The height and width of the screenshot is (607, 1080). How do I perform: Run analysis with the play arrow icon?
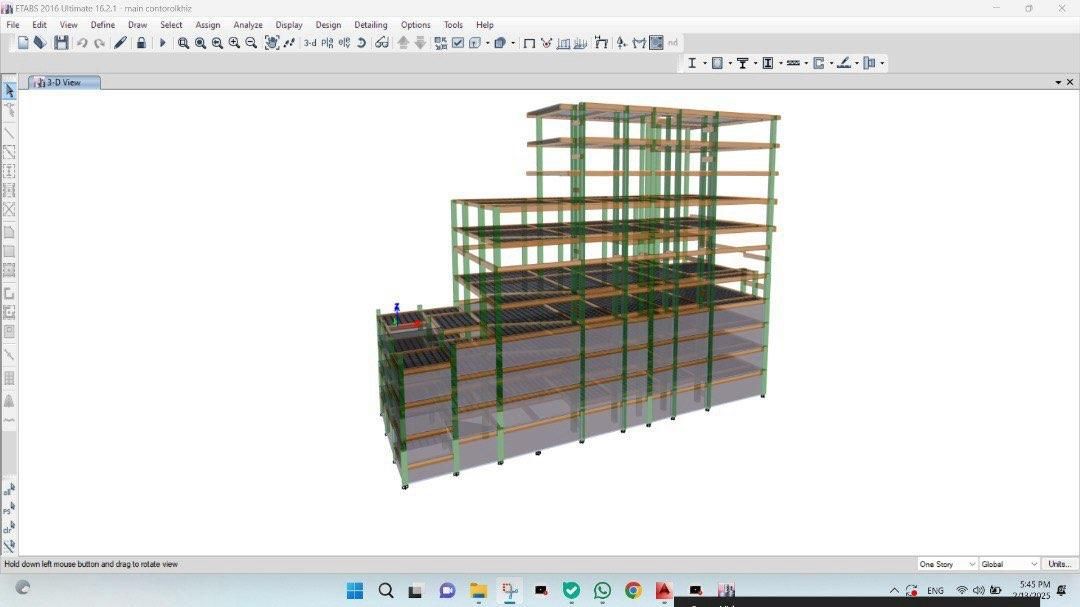[163, 43]
